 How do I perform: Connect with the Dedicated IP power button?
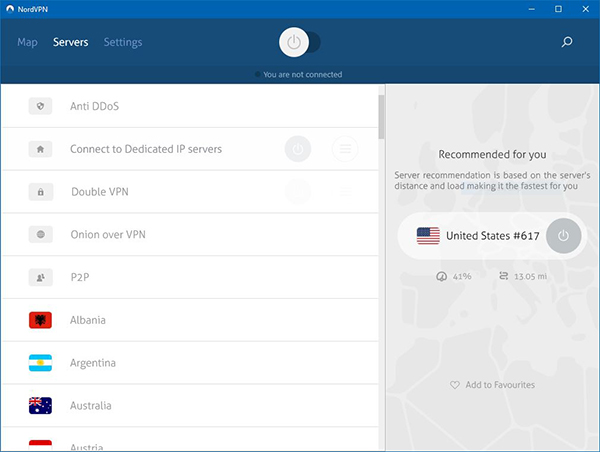(298, 149)
